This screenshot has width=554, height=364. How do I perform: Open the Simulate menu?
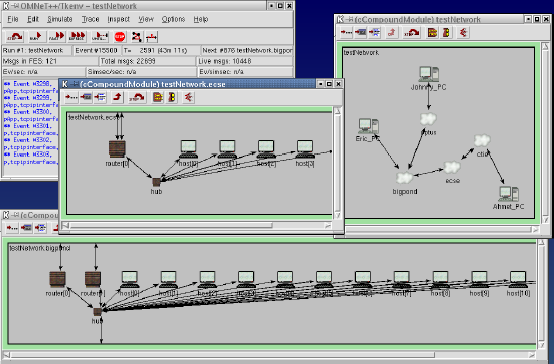point(60,19)
